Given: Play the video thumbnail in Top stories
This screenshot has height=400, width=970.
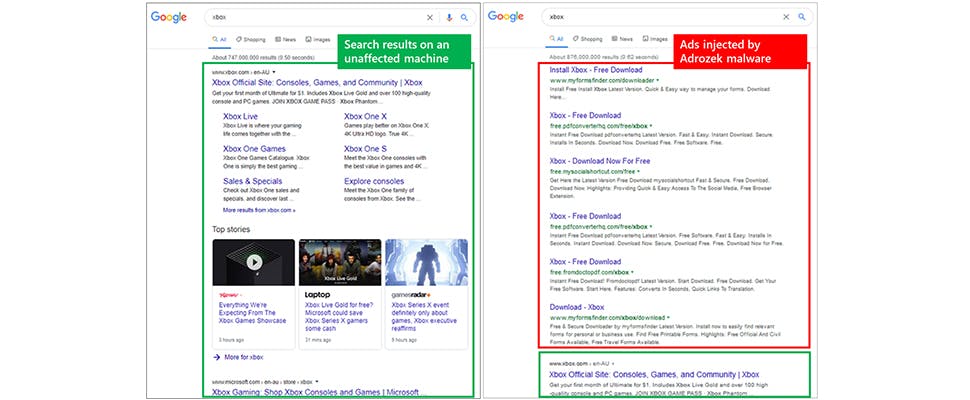Looking at the screenshot, I should [254, 262].
